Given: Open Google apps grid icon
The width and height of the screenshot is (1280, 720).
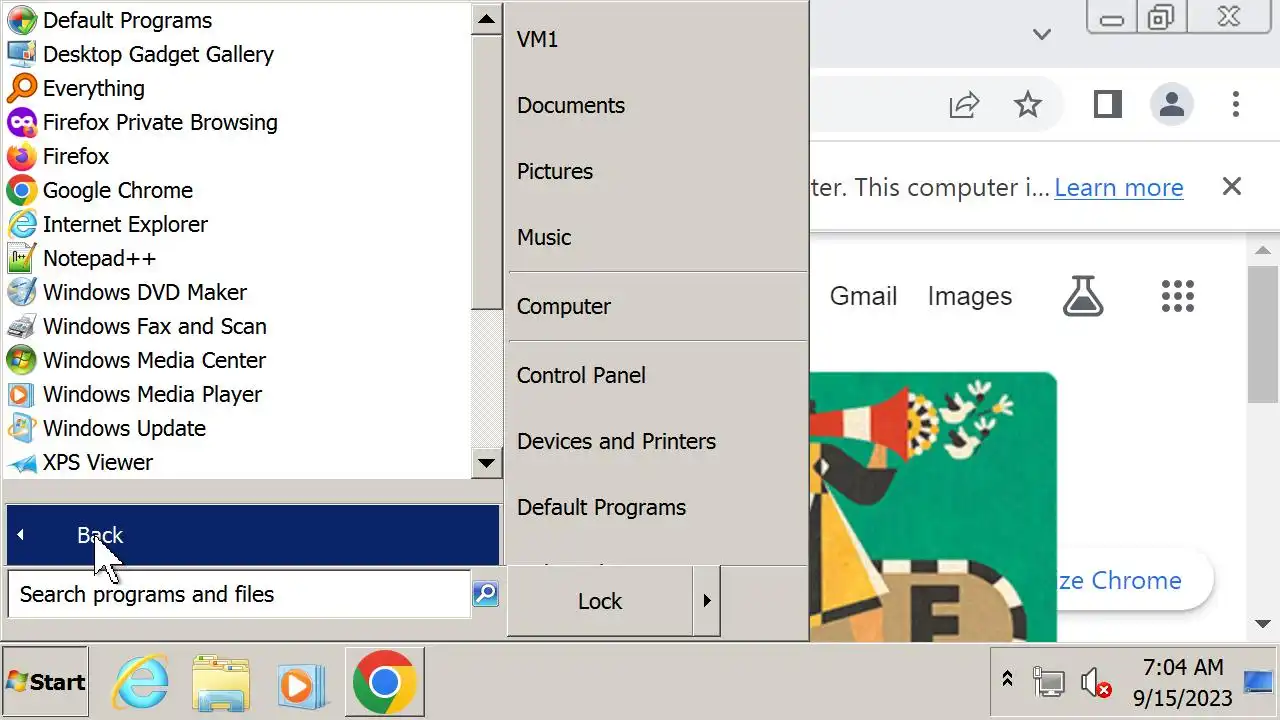Looking at the screenshot, I should coord(1178,296).
